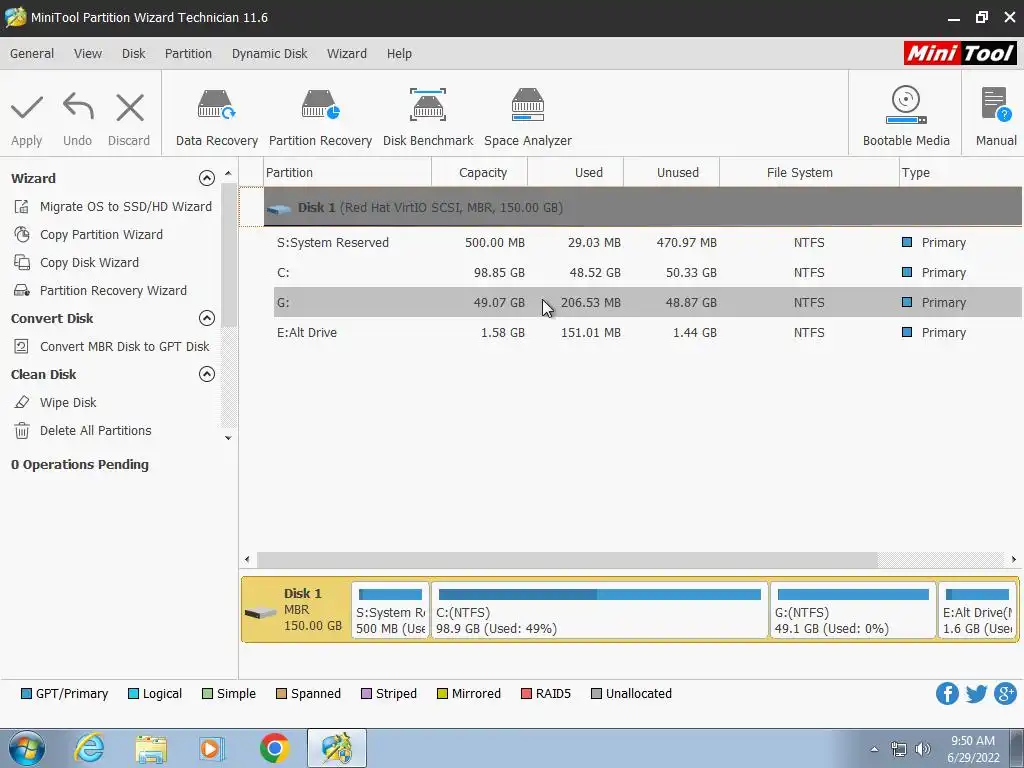Click the taskbar clock showing 9:50 AM
1024x768 pixels.
[x=973, y=749]
